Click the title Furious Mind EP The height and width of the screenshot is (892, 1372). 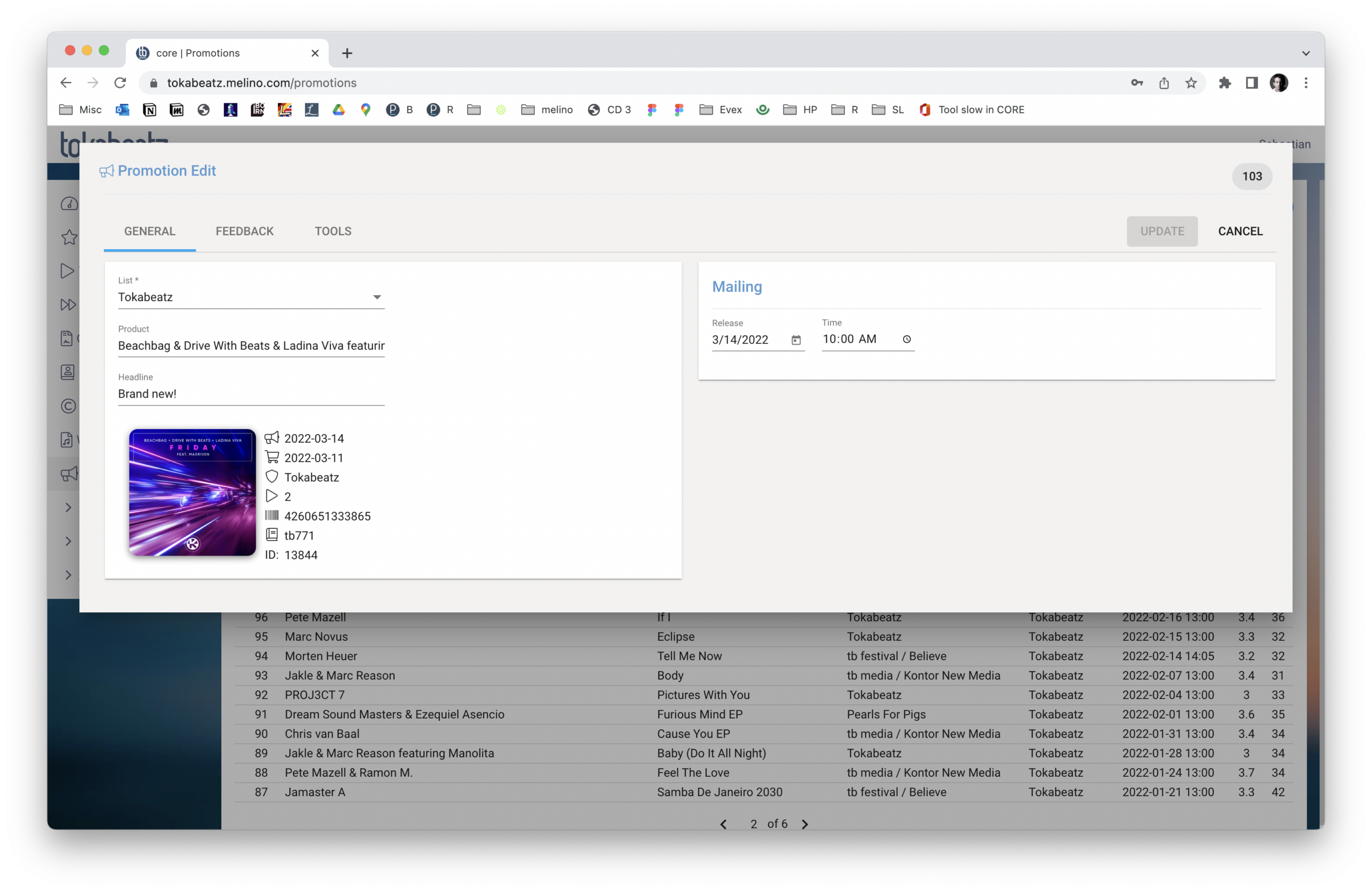point(700,715)
